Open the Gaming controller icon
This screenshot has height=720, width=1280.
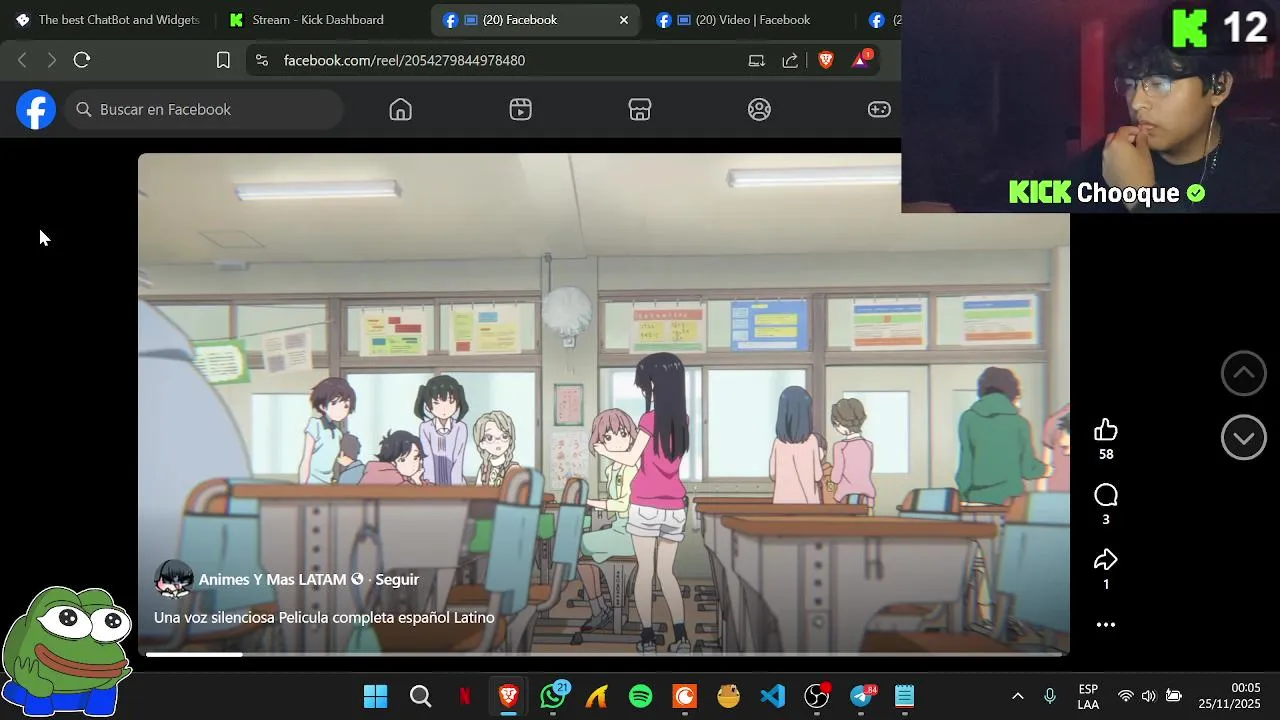(x=879, y=110)
